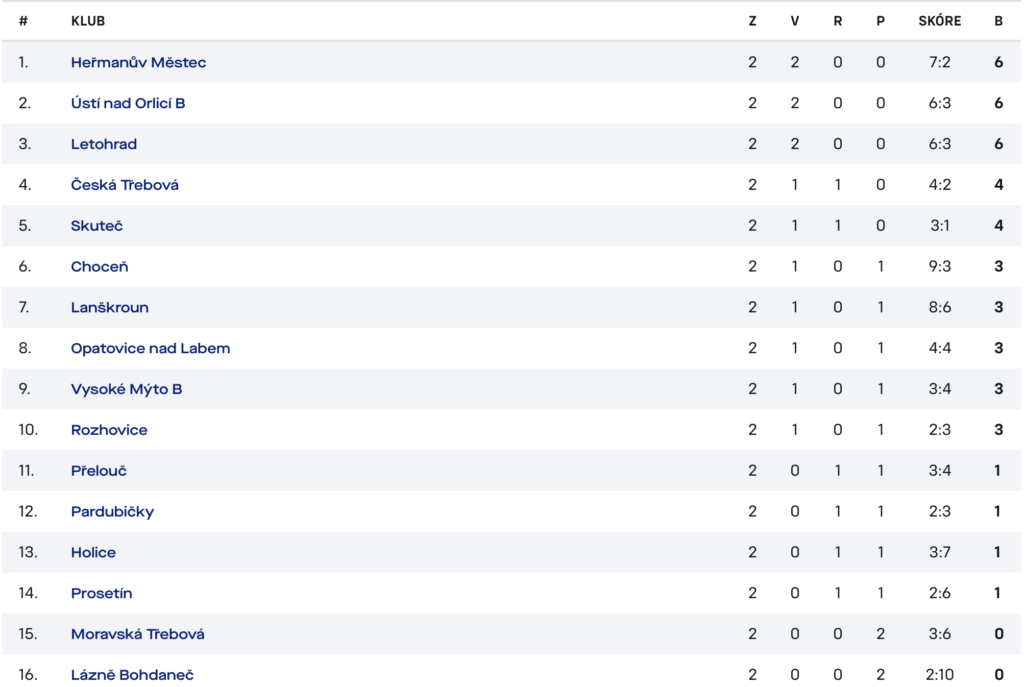Open the Ústí nad Orlicí B club page
Viewport: 1024px width, 687px height.
click(128, 103)
